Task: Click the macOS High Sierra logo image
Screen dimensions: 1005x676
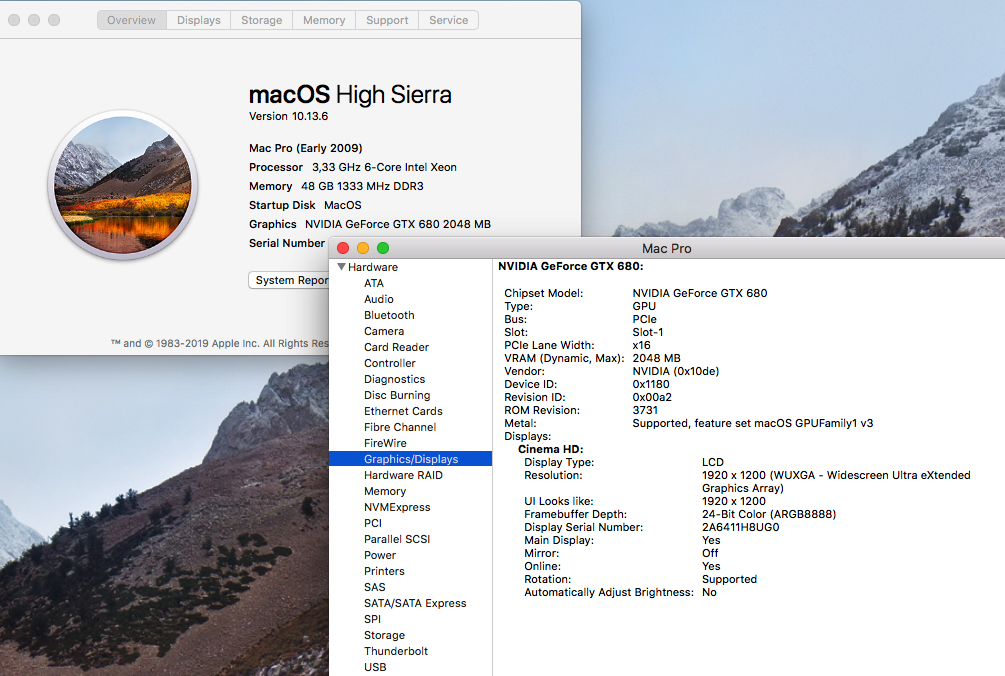Action: [x=122, y=185]
